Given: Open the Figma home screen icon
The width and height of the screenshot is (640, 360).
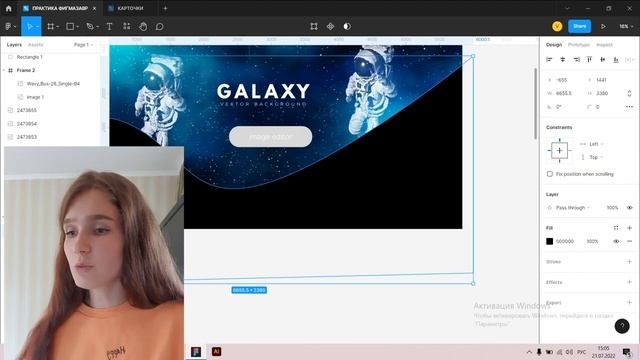Looking at the screenshot, I should pyautogui.click(x=9, y=8).
